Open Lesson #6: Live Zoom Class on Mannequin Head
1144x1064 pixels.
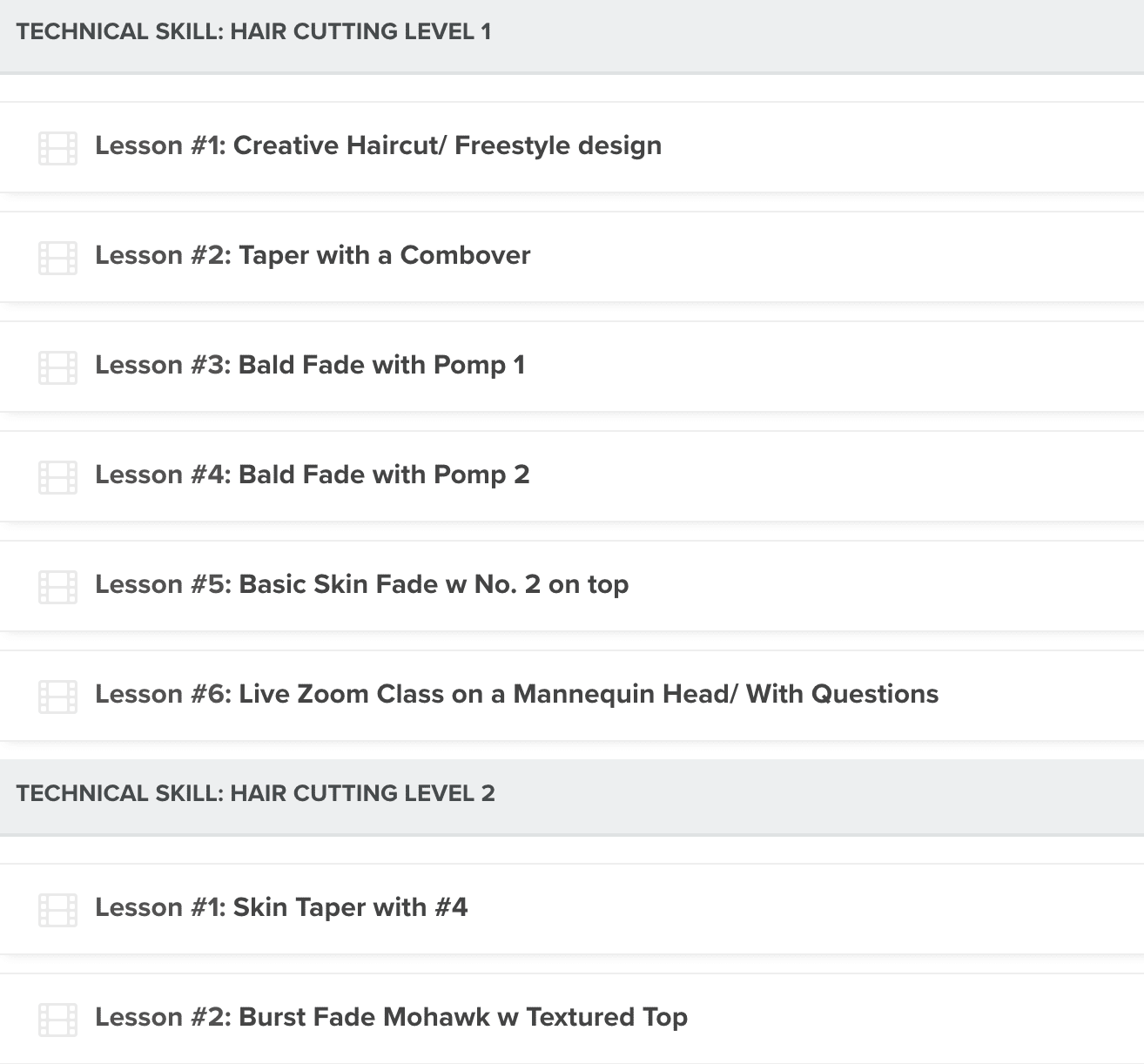pyautogui.click(x=516, y=694)
